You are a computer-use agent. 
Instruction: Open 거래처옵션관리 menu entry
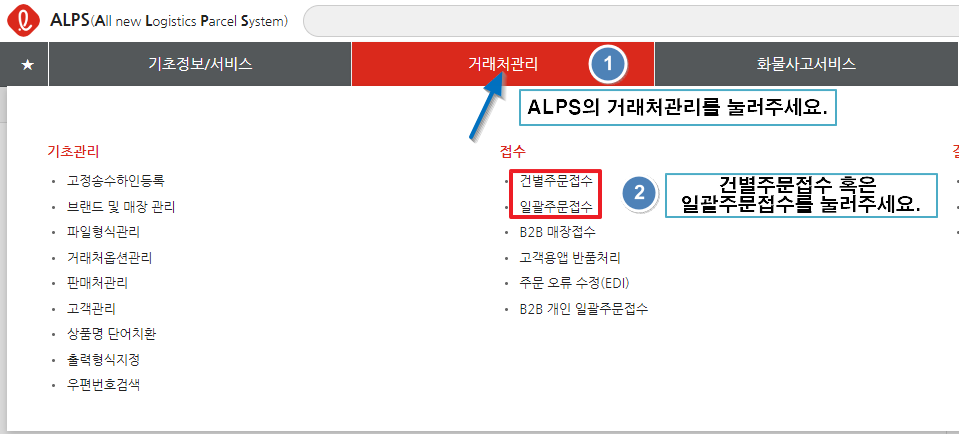[x=109, y=258]
